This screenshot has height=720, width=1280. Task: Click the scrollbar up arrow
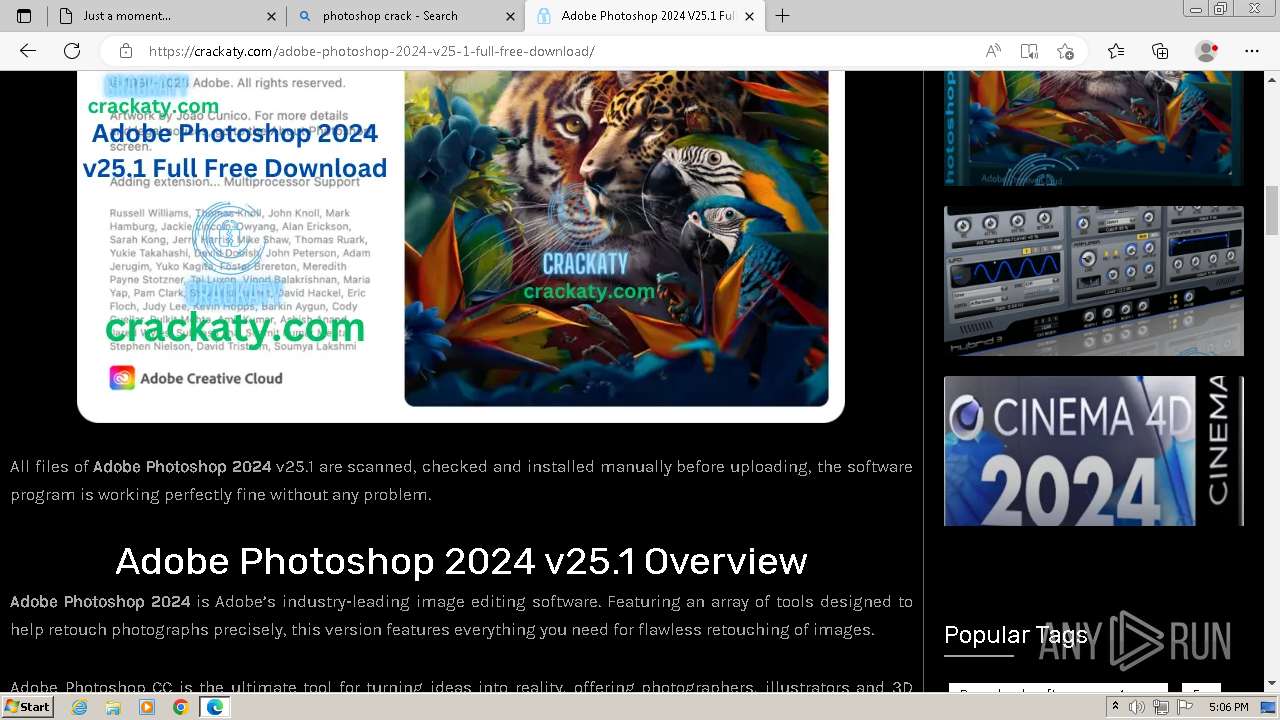1272,78
